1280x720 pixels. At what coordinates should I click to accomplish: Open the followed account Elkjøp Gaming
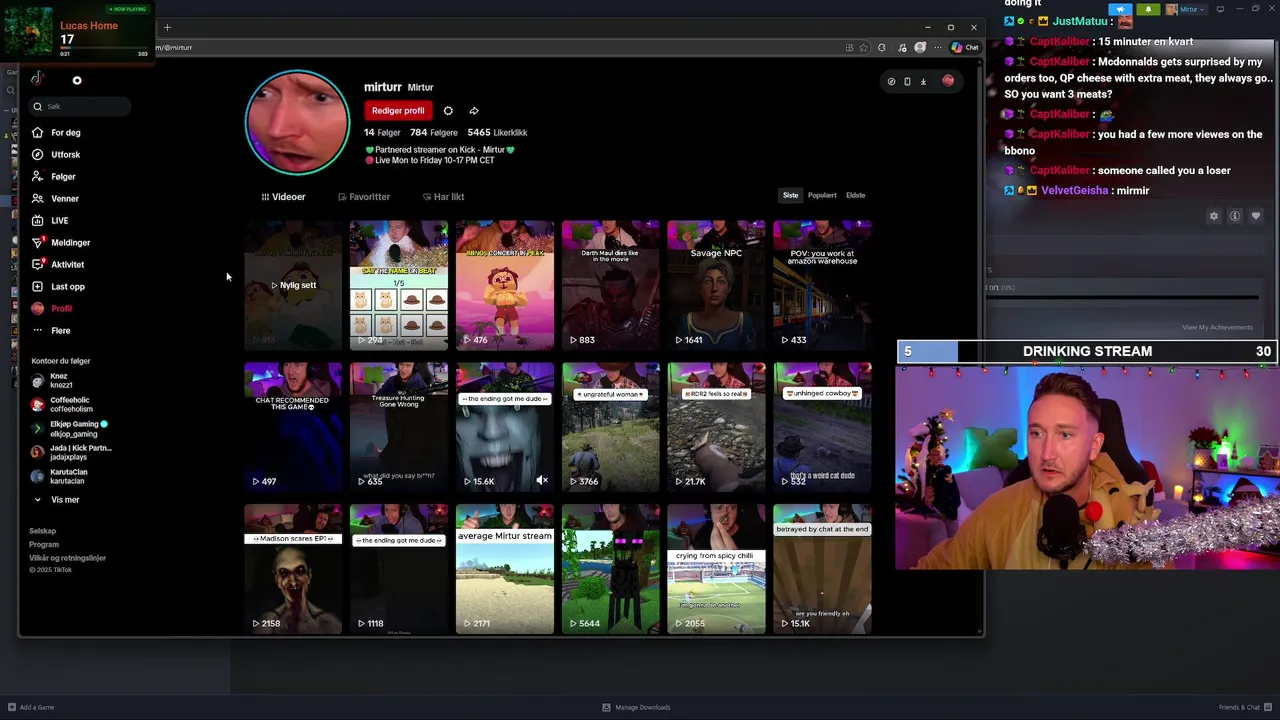click(x=68, y=429)
